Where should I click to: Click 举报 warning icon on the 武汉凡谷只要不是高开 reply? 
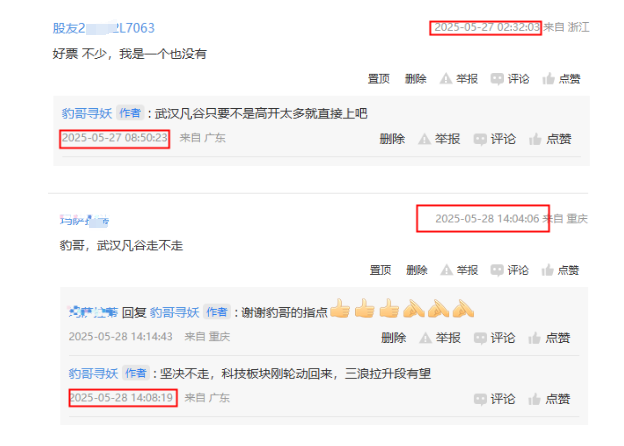pos(424,139)
